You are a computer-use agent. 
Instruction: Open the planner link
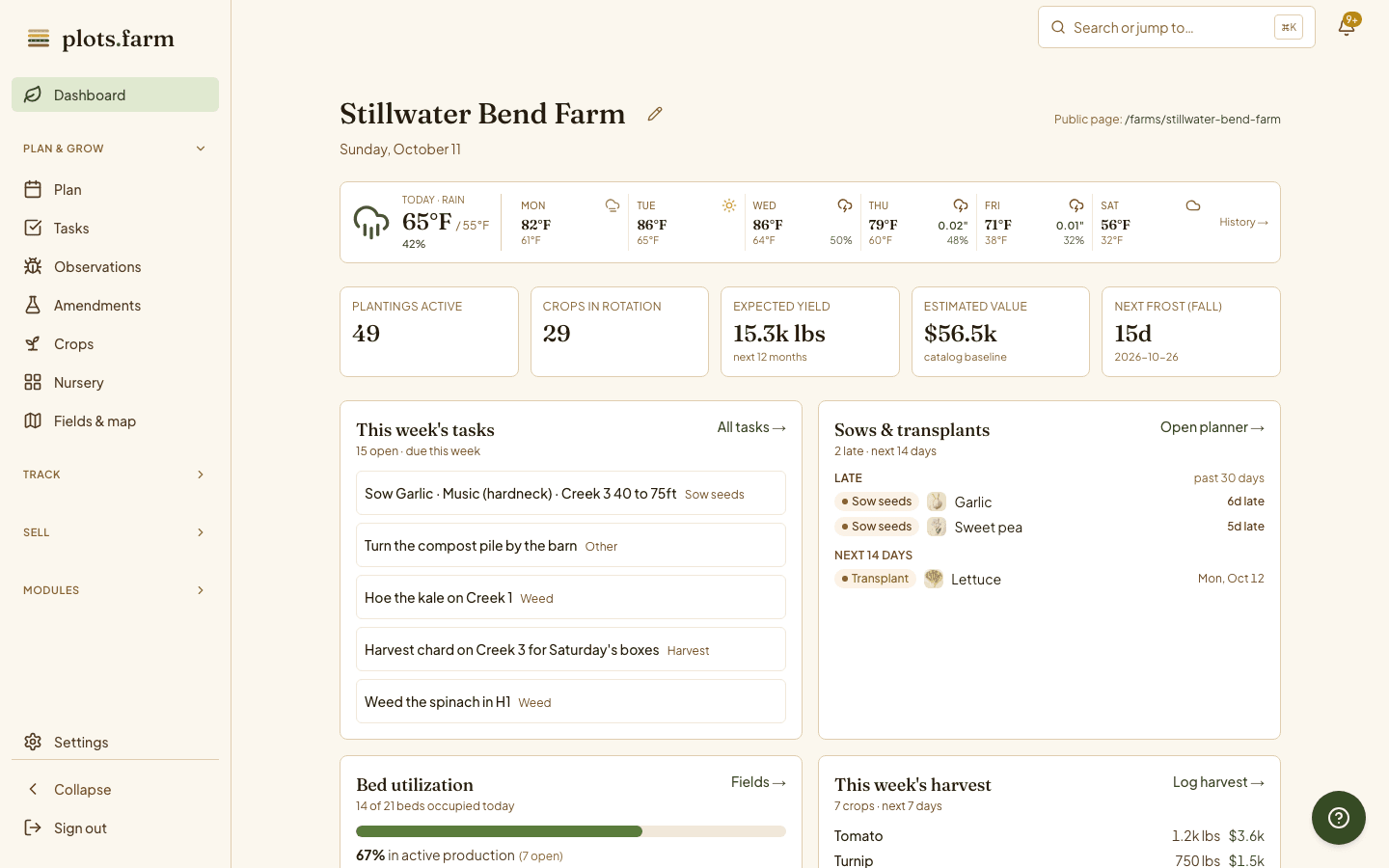pos(1212,427)
